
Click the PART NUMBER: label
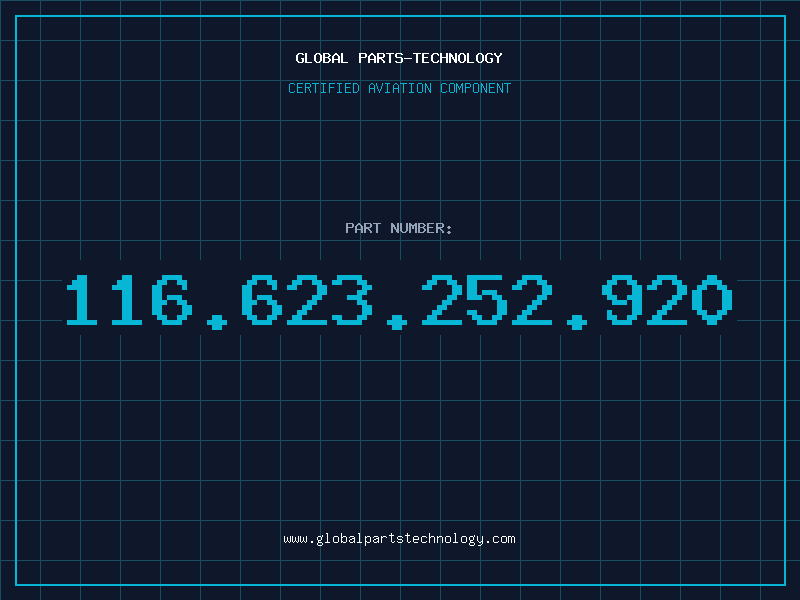[x=399, y=228]
